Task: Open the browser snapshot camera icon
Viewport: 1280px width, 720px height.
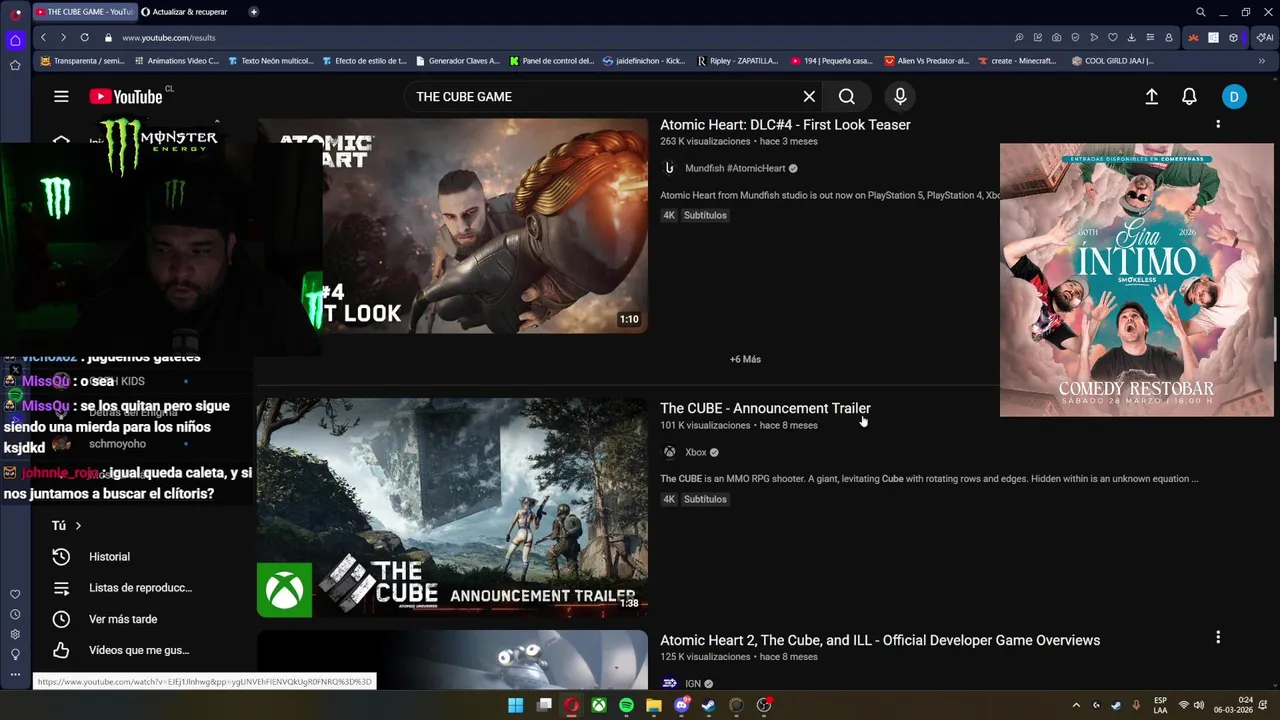Action: coord(1056,38)
